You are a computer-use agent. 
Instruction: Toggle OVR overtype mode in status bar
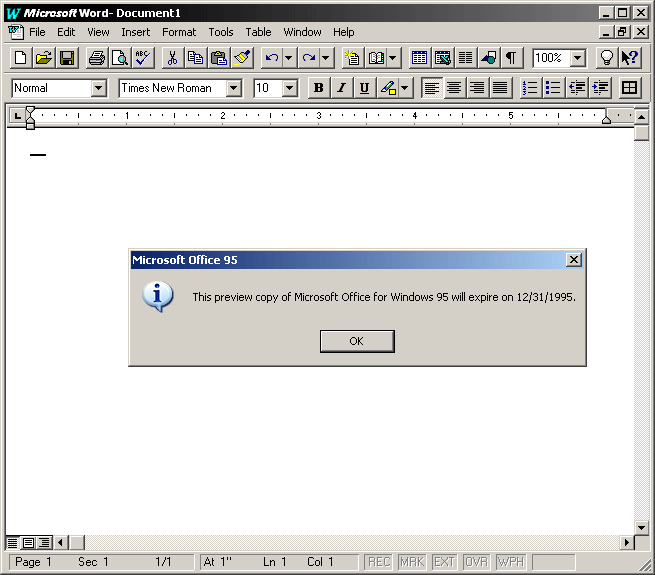tap(476, 562)
